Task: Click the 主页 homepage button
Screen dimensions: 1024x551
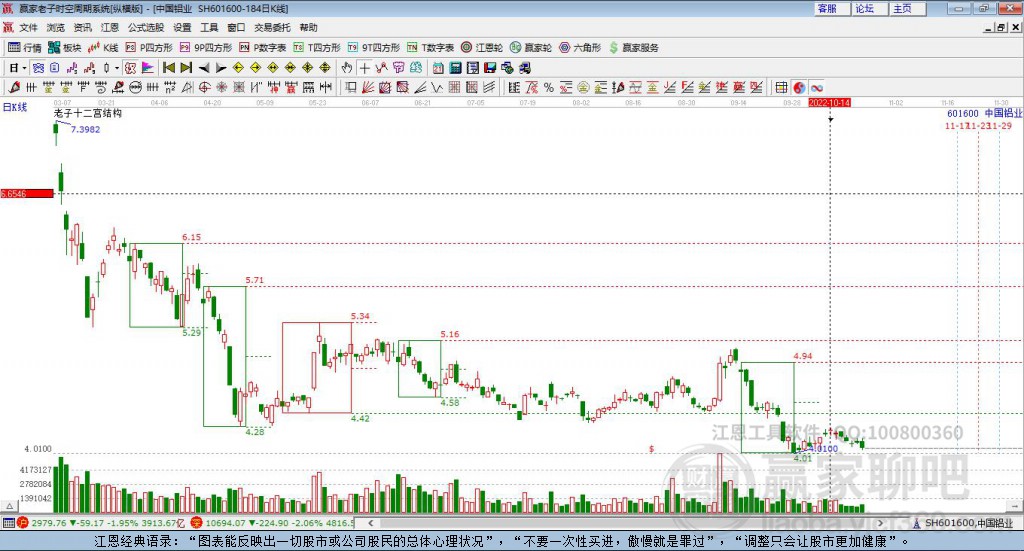Action: [x=908, y=8]
